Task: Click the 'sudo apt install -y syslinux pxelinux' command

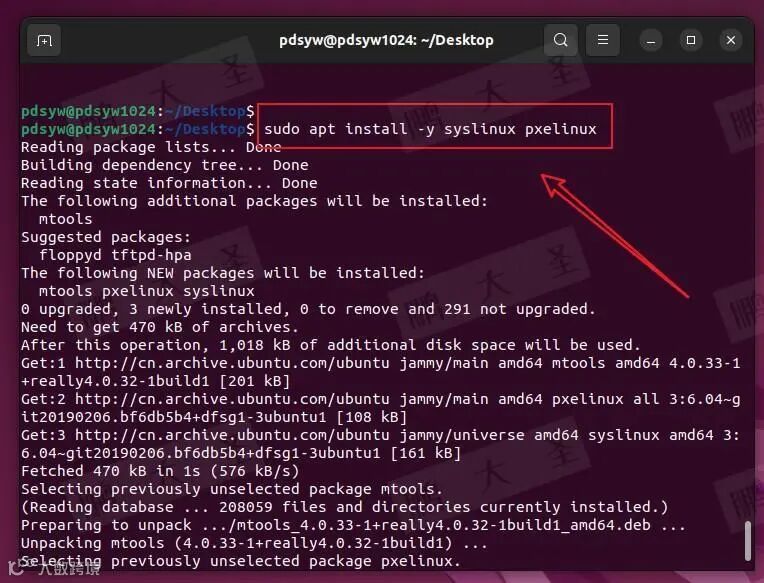Action: (x=430, y=129)
